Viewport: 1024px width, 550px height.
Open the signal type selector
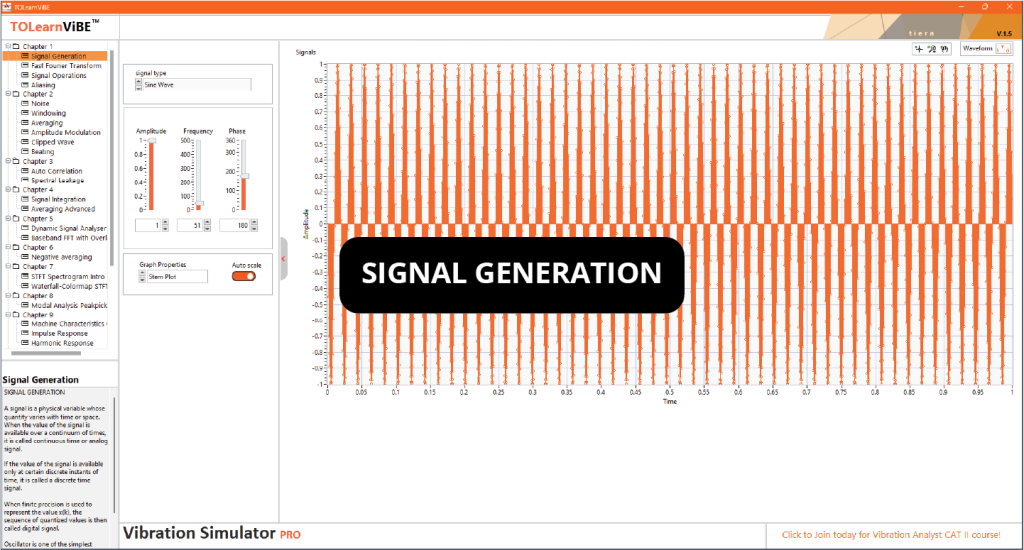[195, 86]
